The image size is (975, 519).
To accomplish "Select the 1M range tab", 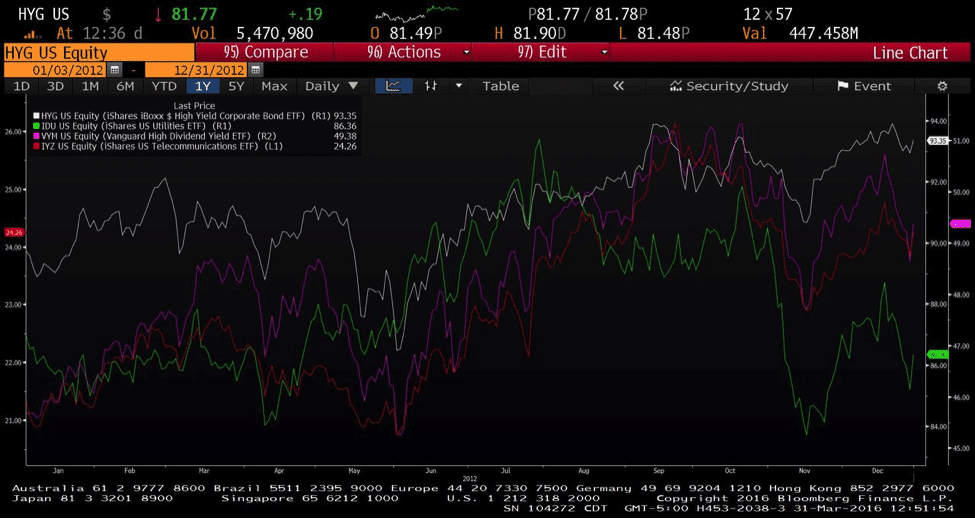I will [90, 86].
